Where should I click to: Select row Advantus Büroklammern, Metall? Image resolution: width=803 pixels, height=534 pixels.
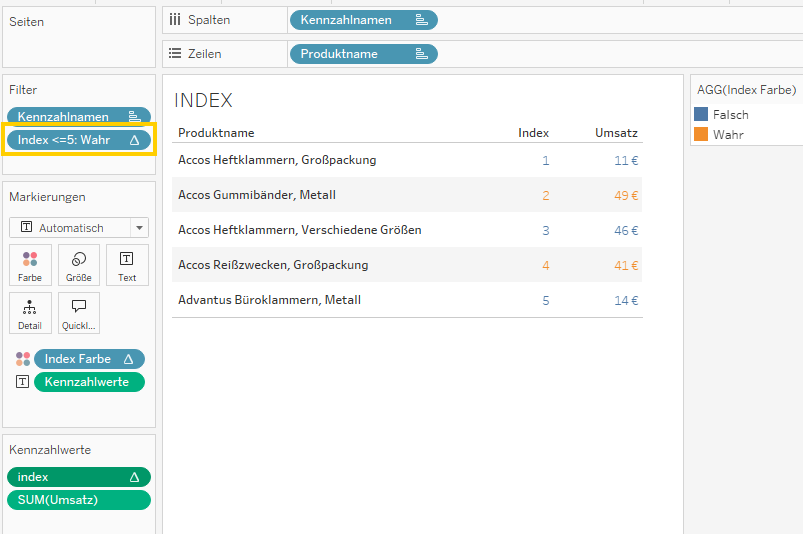click(269, 300)
